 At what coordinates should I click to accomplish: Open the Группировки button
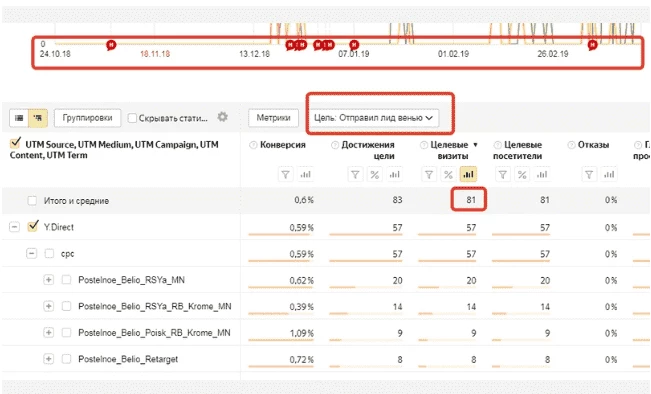88,118
